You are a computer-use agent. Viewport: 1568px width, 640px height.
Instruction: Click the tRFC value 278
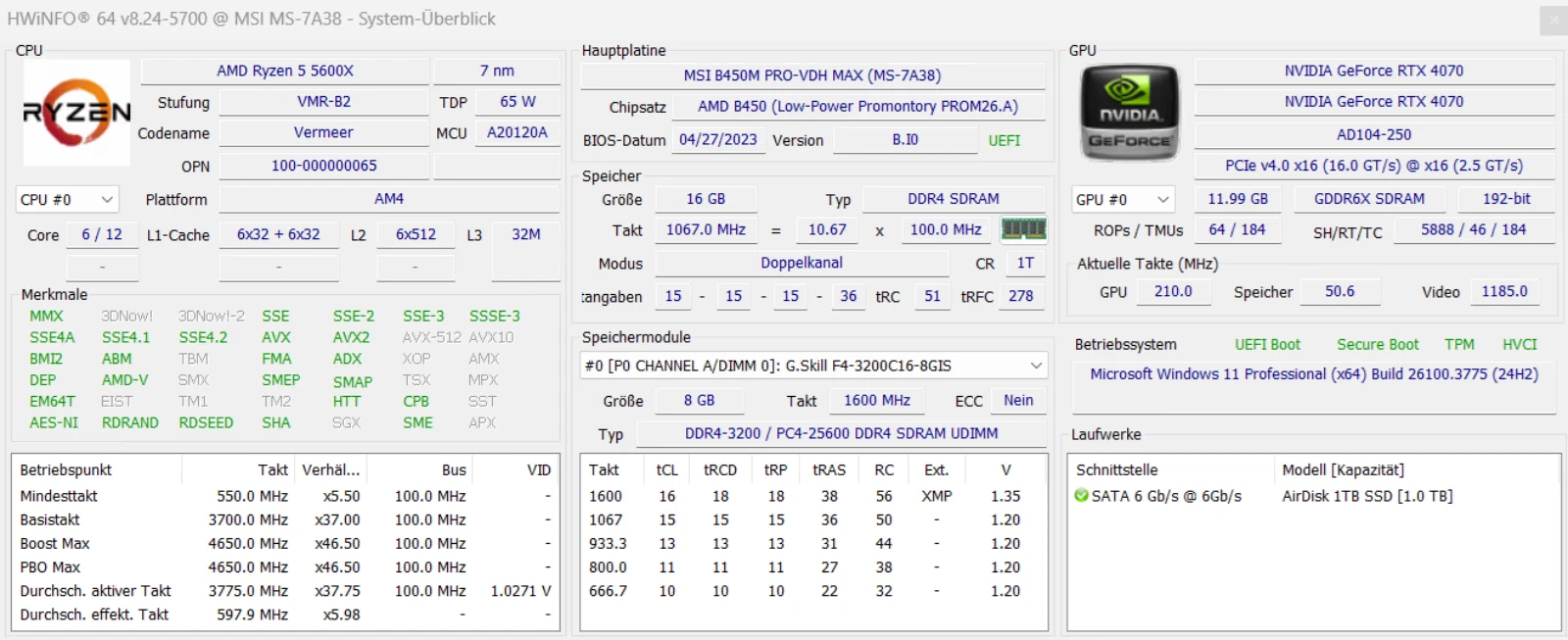coord(1021,296)
